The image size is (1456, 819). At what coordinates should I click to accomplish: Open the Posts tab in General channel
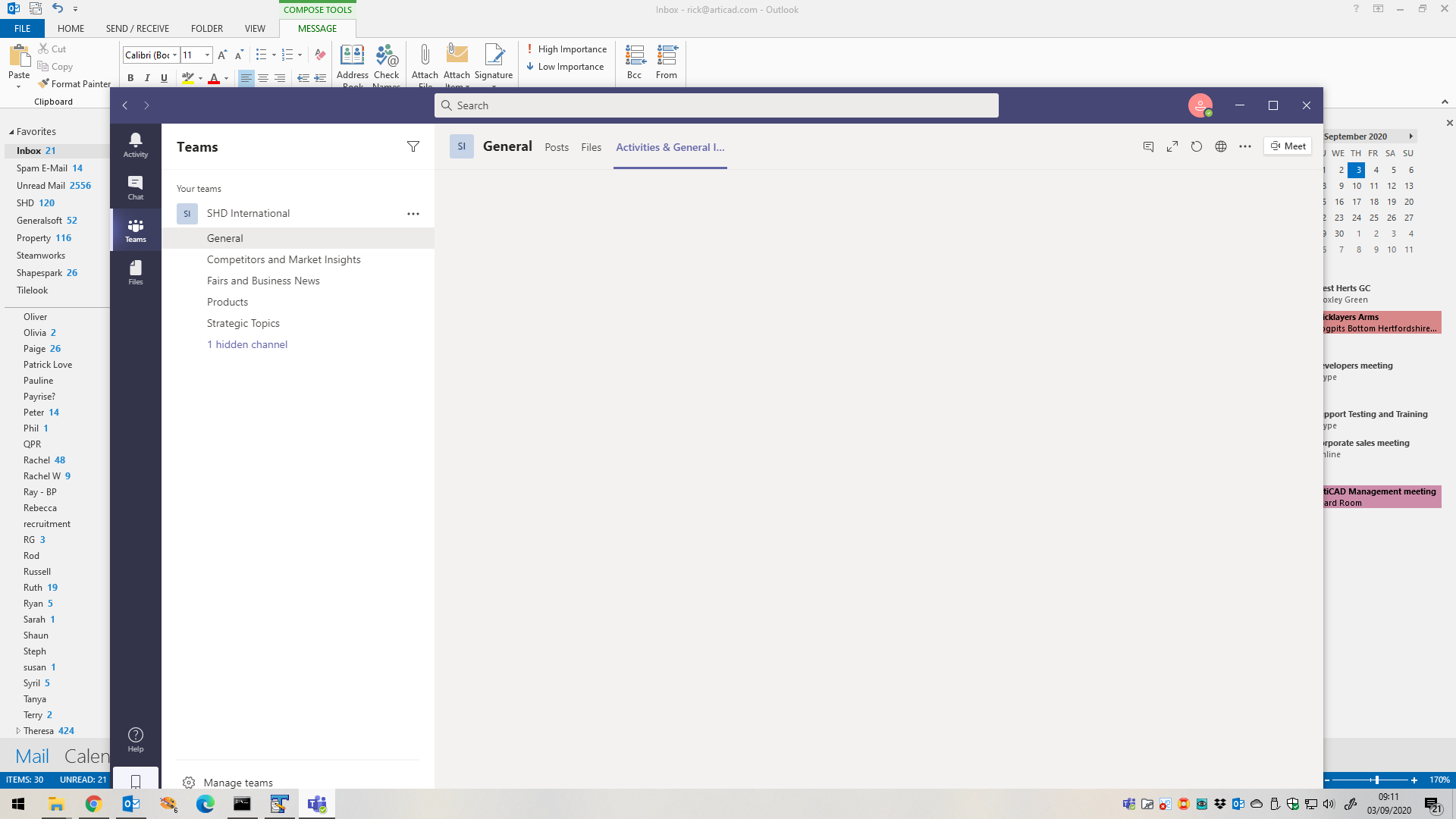tap(557, 147)
